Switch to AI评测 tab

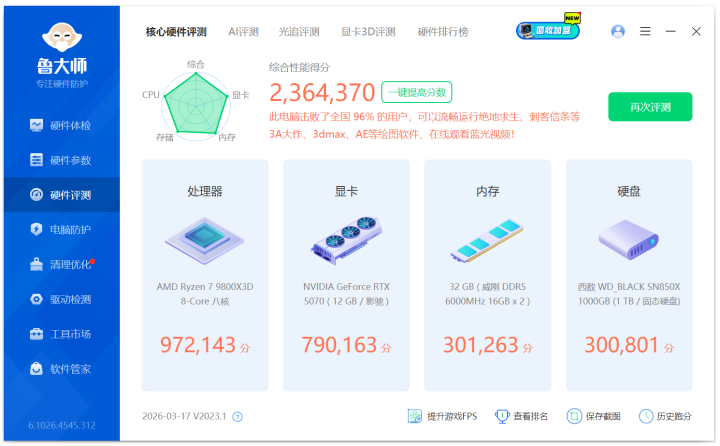(244, 32)
